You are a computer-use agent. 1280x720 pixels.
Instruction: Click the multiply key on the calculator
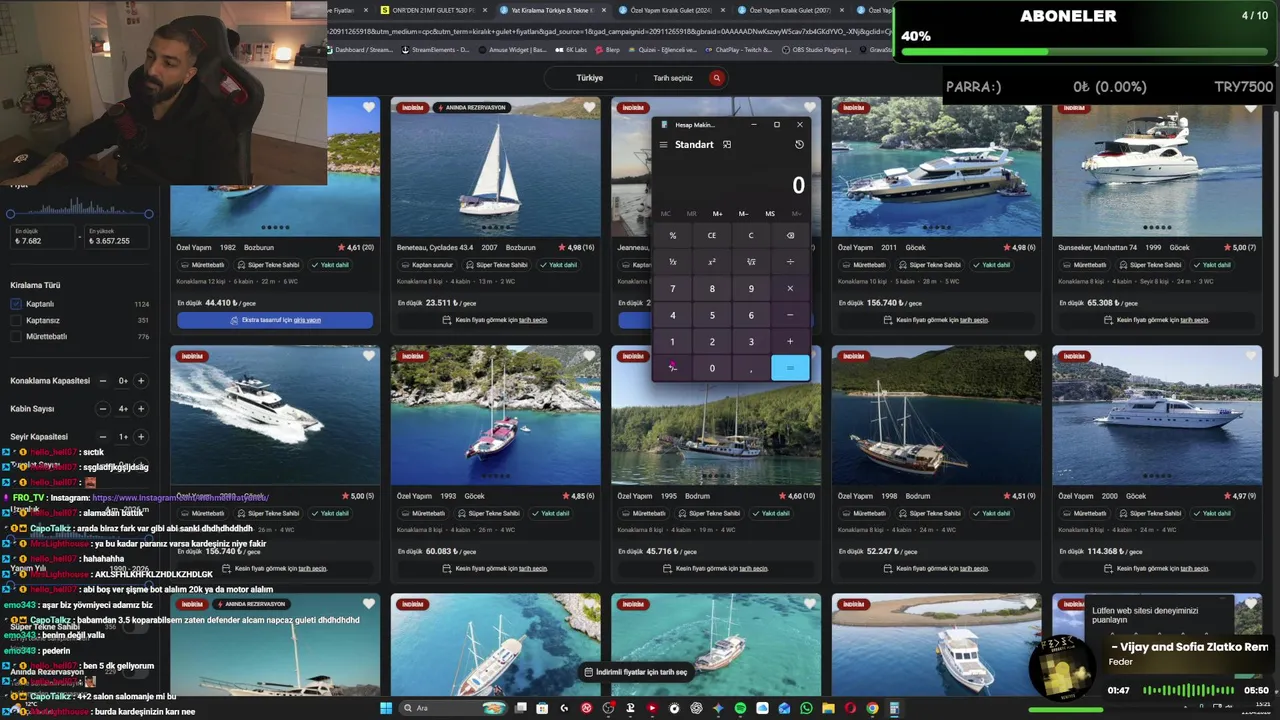tap(790, 289)
